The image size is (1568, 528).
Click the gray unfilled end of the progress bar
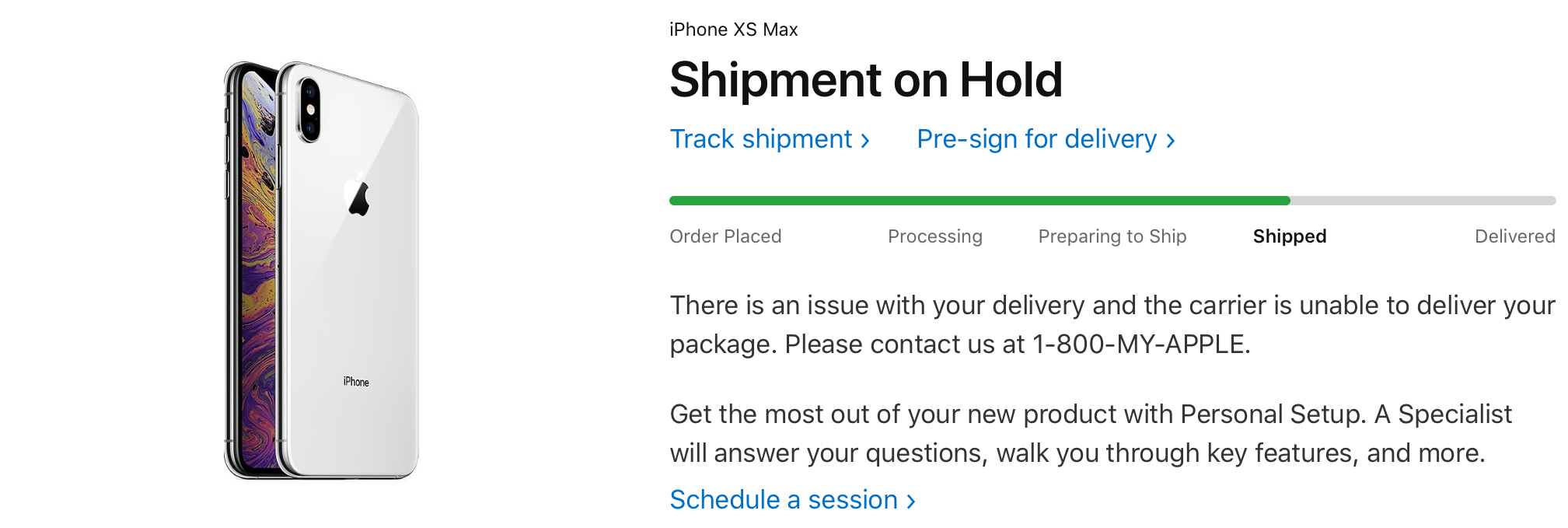[1423, 201]
